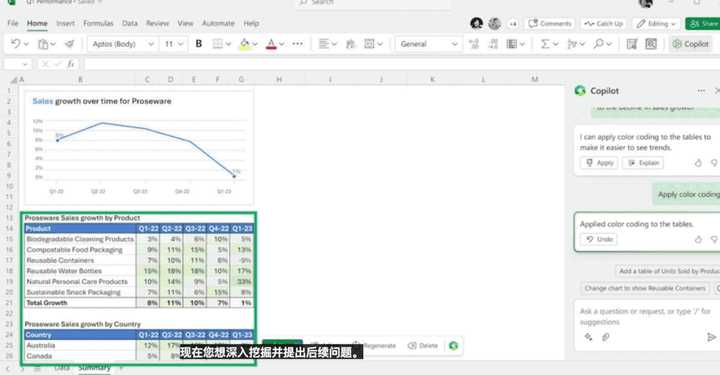Click the Wrap Text icon
720x375 pixels.
pos(350,44)
